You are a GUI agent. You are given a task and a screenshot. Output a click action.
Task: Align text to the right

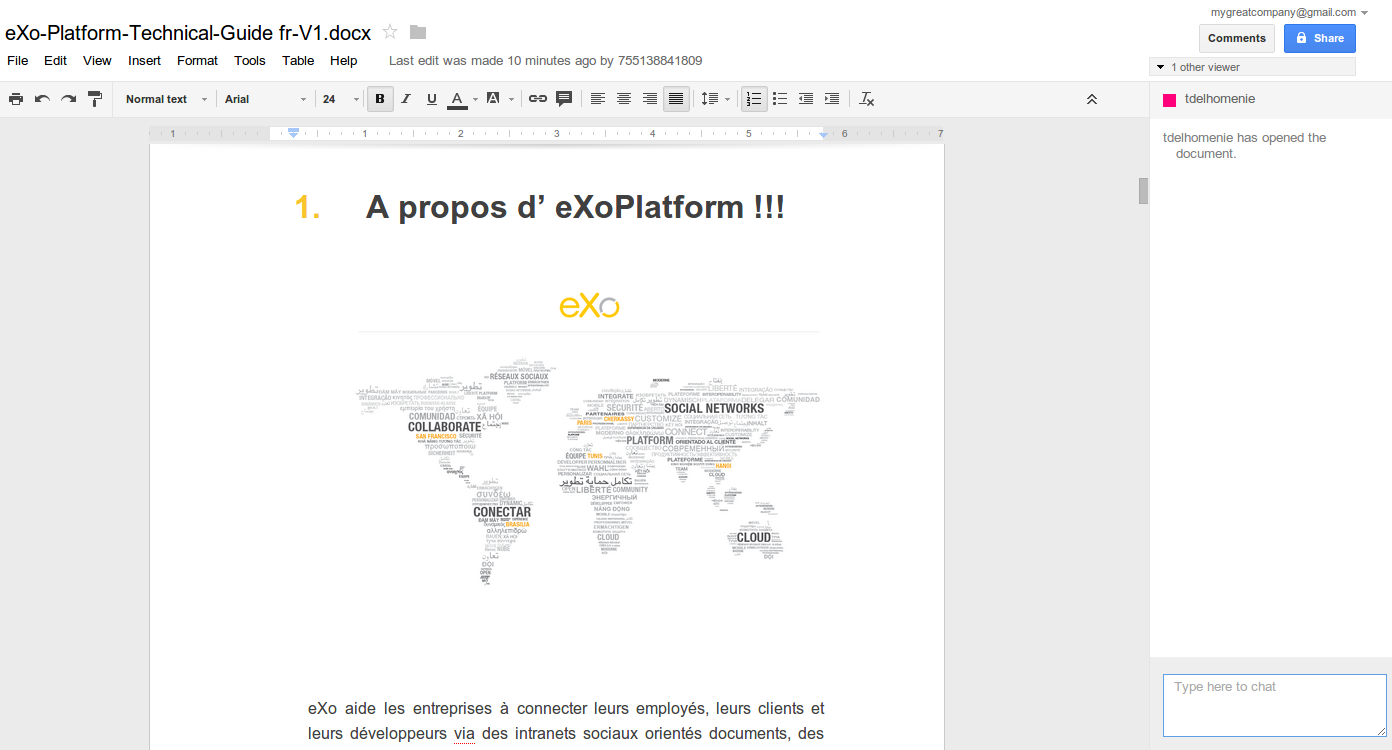click(650, 99)
